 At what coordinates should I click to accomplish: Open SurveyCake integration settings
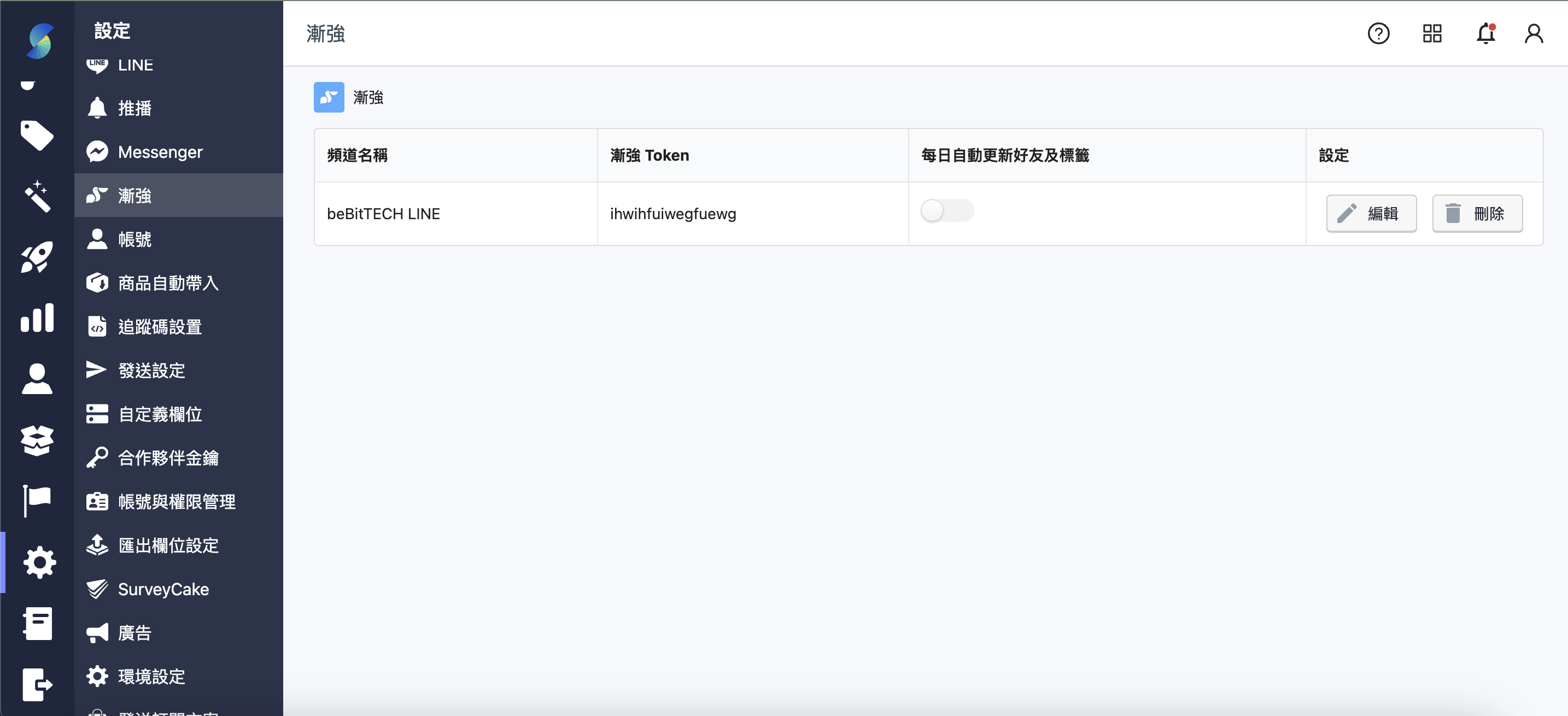click(162, 588)
